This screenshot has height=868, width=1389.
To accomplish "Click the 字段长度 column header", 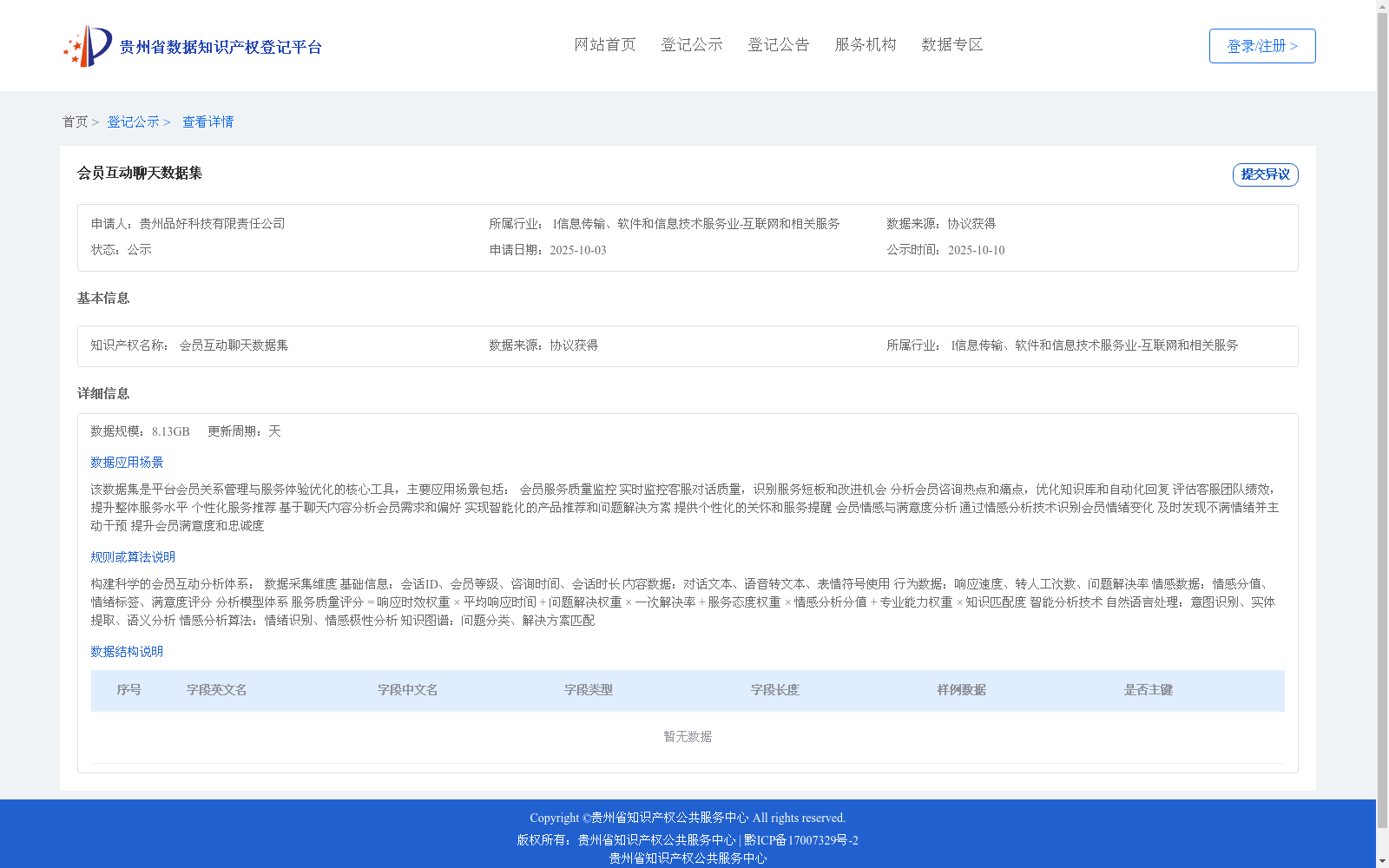I will pyautogui.click(x=775, y=690).
